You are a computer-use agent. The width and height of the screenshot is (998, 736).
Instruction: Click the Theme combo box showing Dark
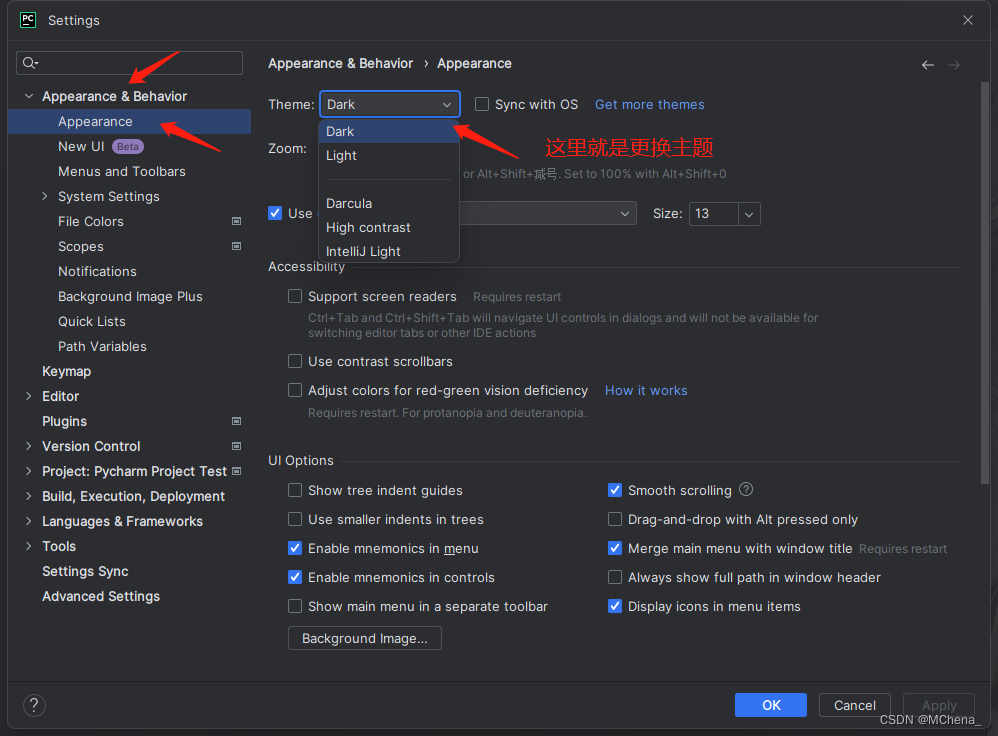coord(390,104)
